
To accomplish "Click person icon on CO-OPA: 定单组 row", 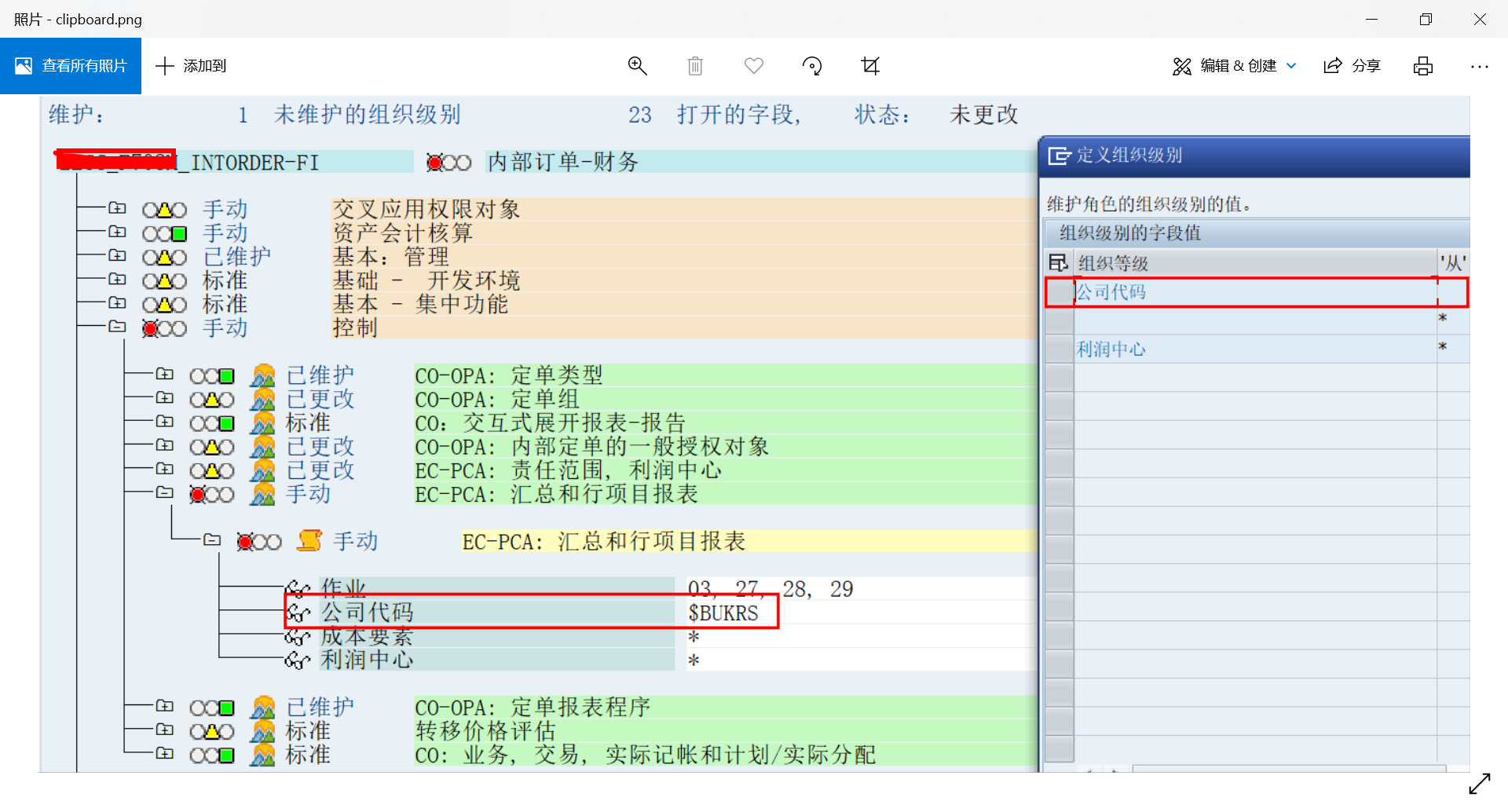I will [x=262, y=399].
